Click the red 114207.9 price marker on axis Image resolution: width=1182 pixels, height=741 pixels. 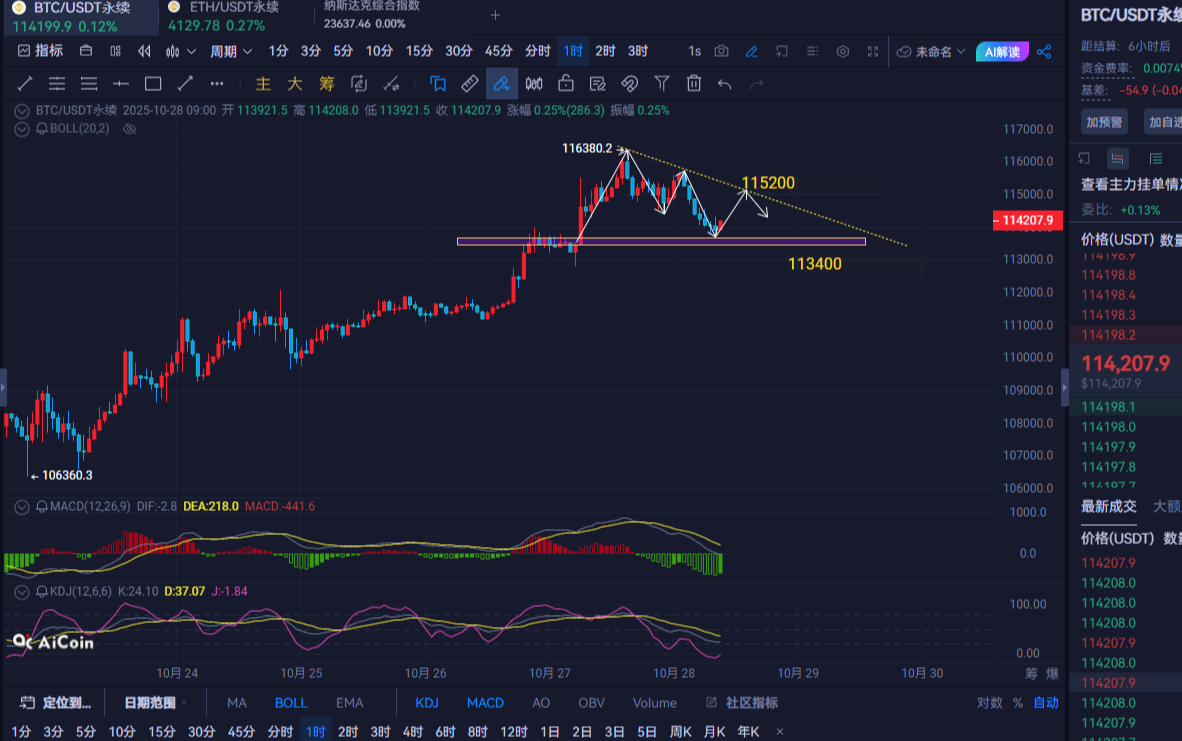[1027, 221]
